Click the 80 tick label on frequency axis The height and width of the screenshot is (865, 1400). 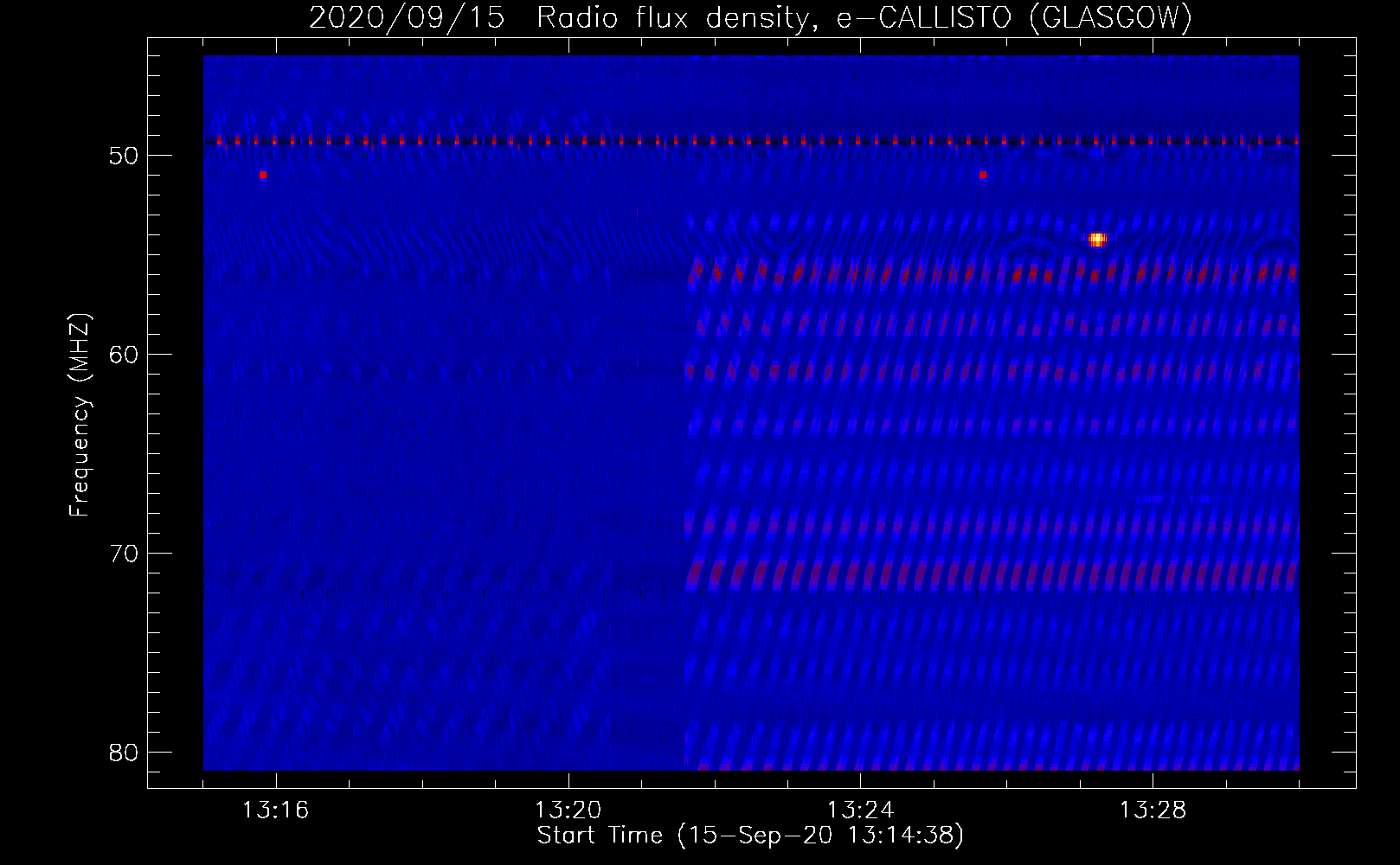click(124, 753)
